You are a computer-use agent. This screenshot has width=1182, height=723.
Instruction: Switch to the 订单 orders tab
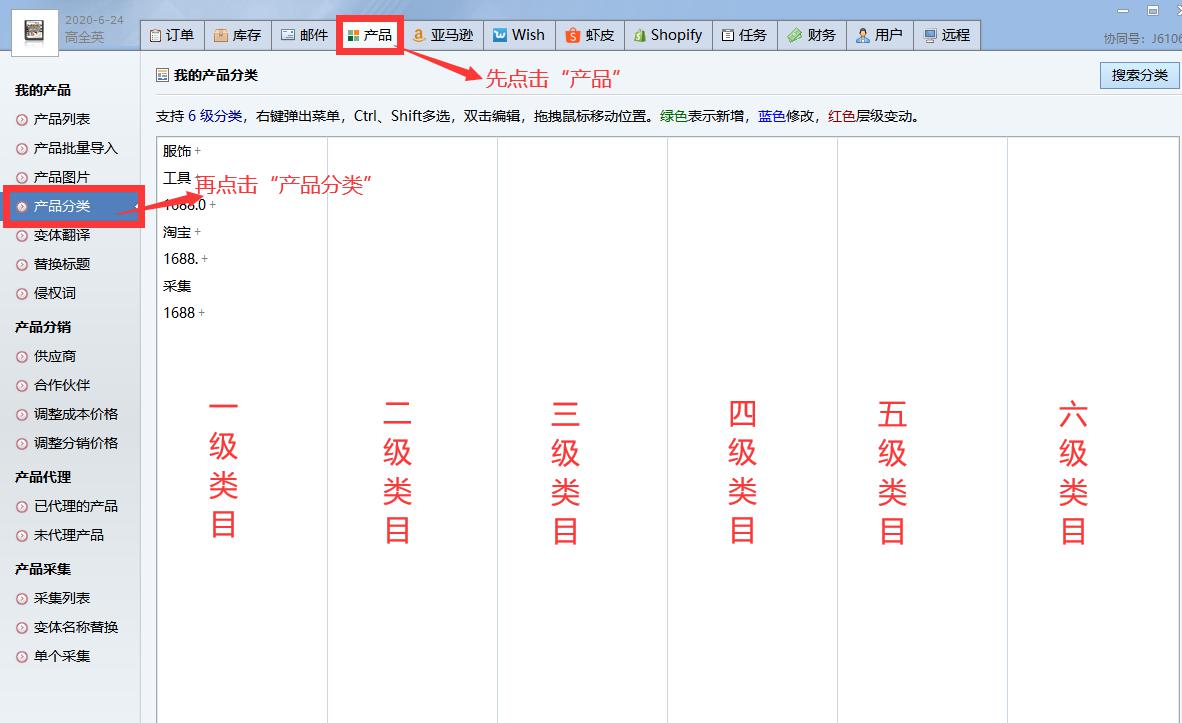coord(171,35)
